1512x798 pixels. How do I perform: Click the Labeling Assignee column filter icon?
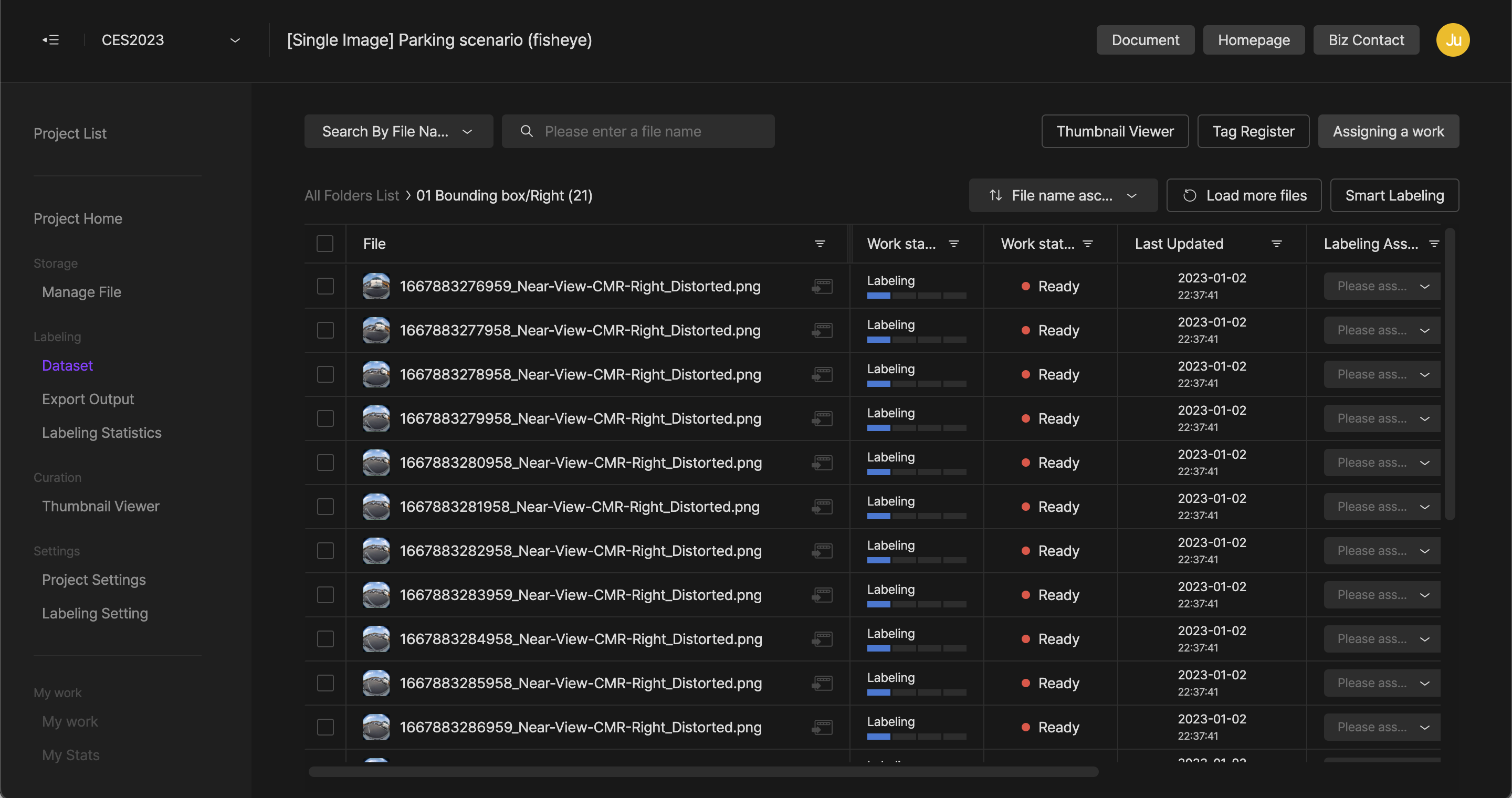[1433, 244]
